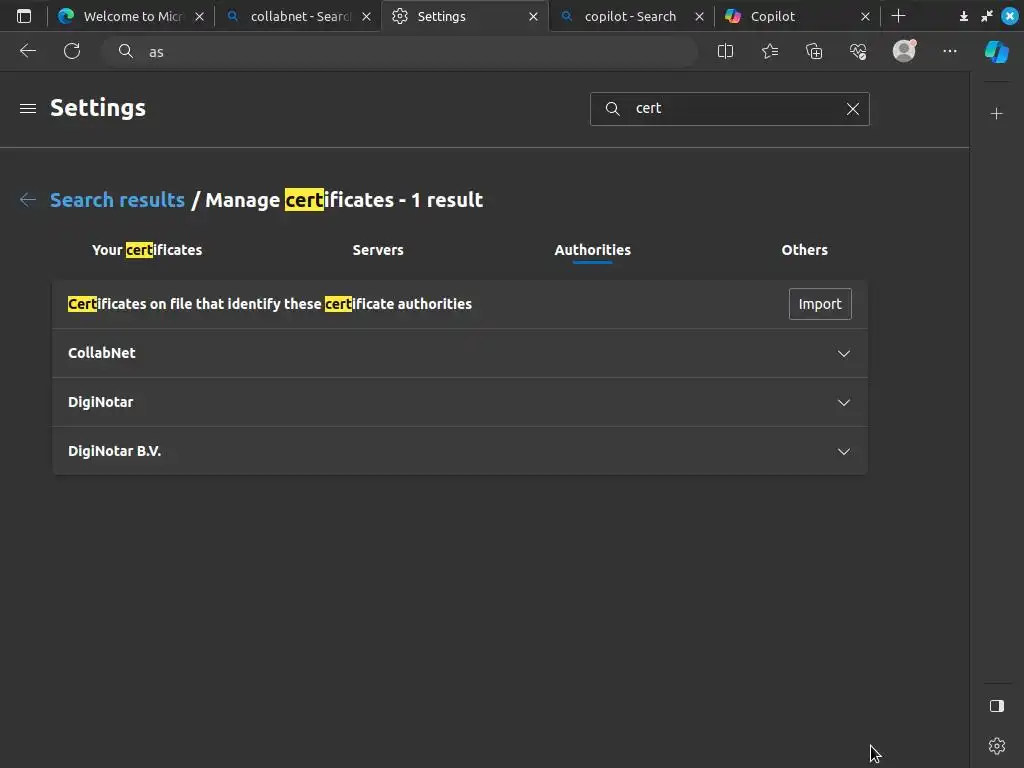Open the Favorites star icon

coord(770,51)
